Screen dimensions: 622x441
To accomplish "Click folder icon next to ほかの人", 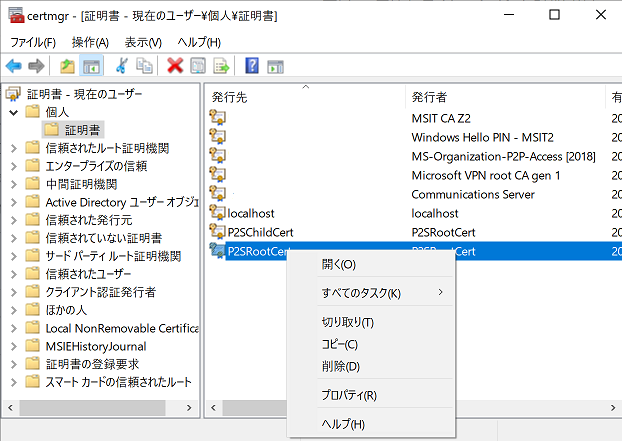I will 33,309.
